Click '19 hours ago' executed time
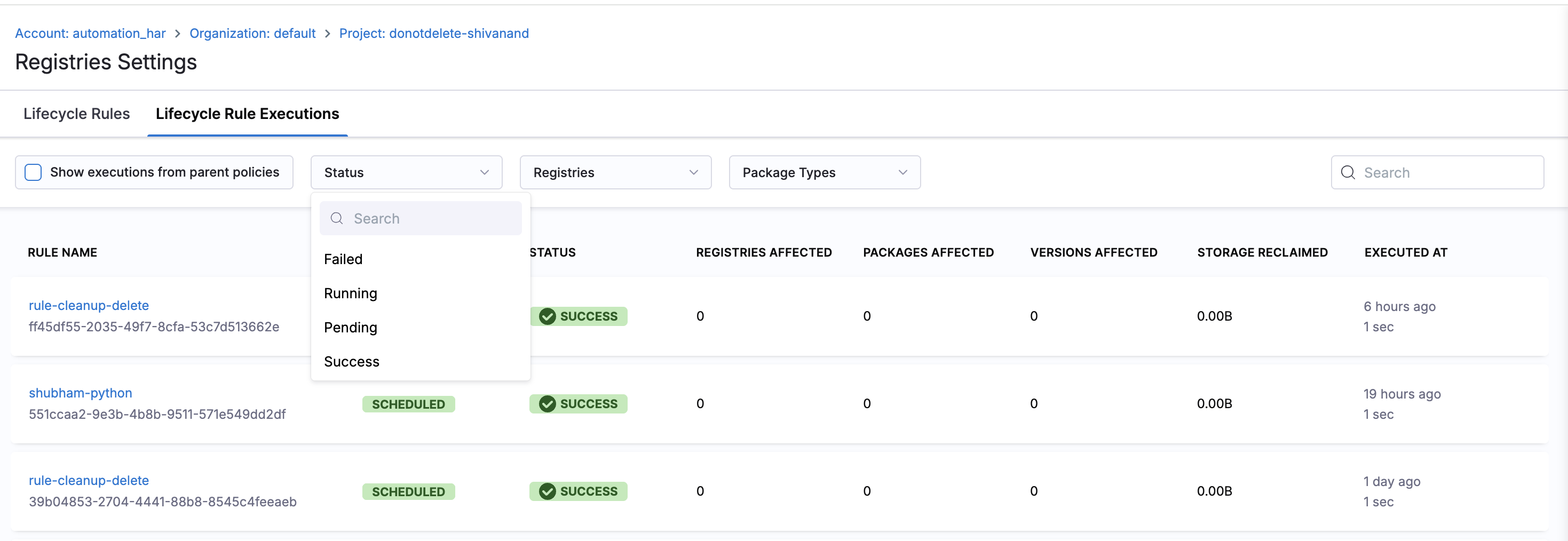This screenshot has height=541, width=1568. [x=1402, y=394]
